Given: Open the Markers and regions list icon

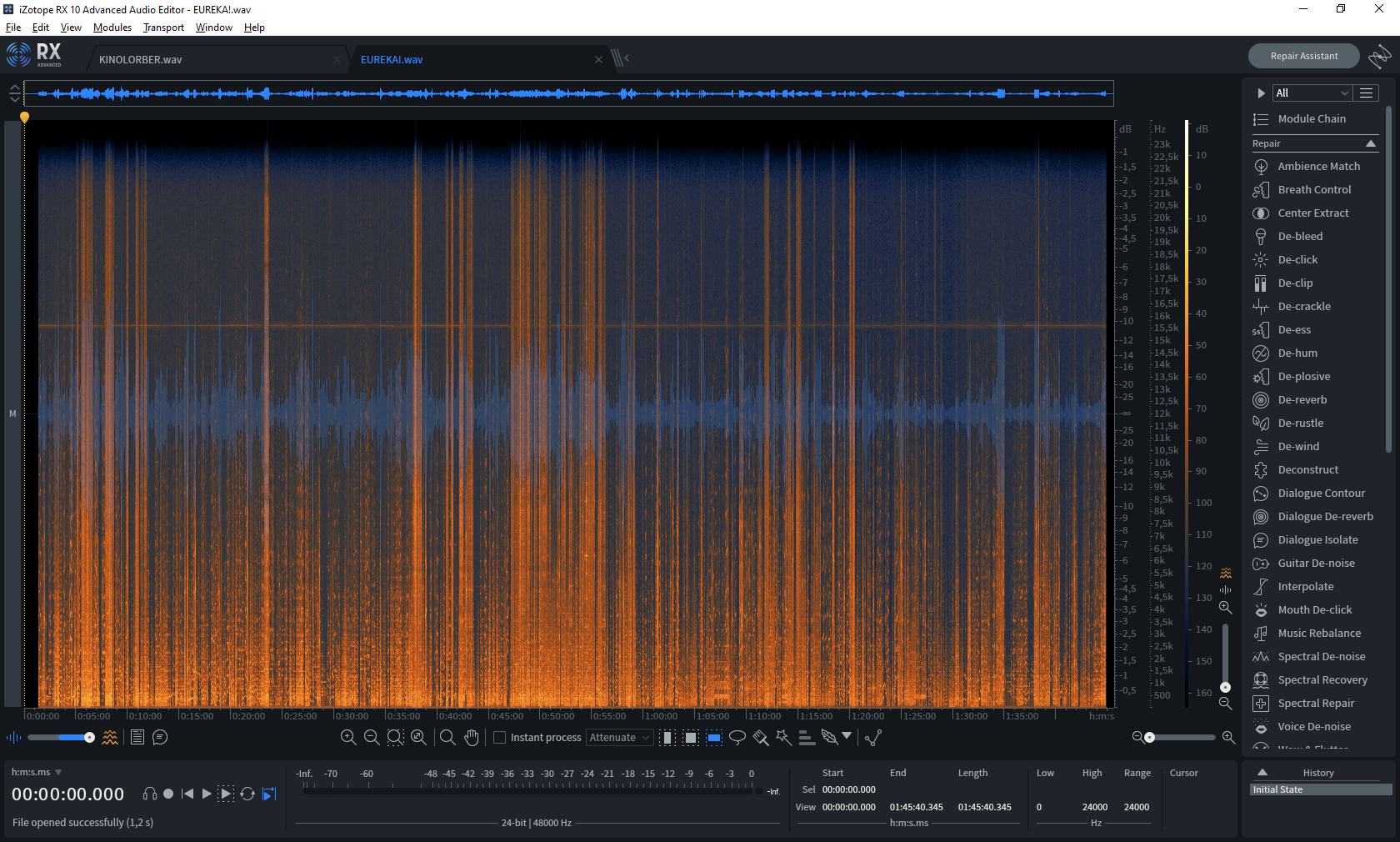Looking at the screenshot, I should pos(137,738).
